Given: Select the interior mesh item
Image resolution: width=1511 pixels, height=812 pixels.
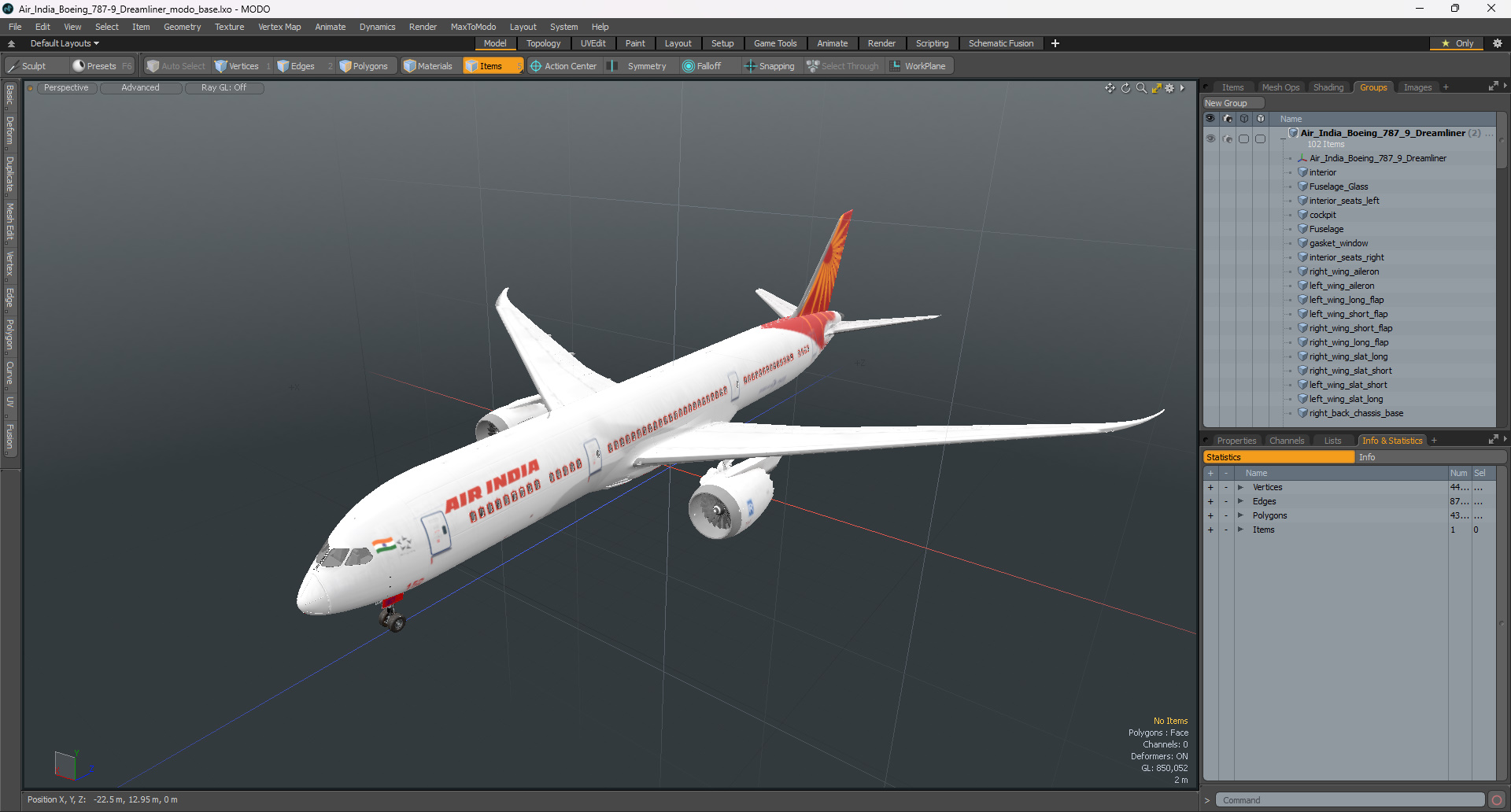Looking at the screenshot, I should tap(1323, 172).
